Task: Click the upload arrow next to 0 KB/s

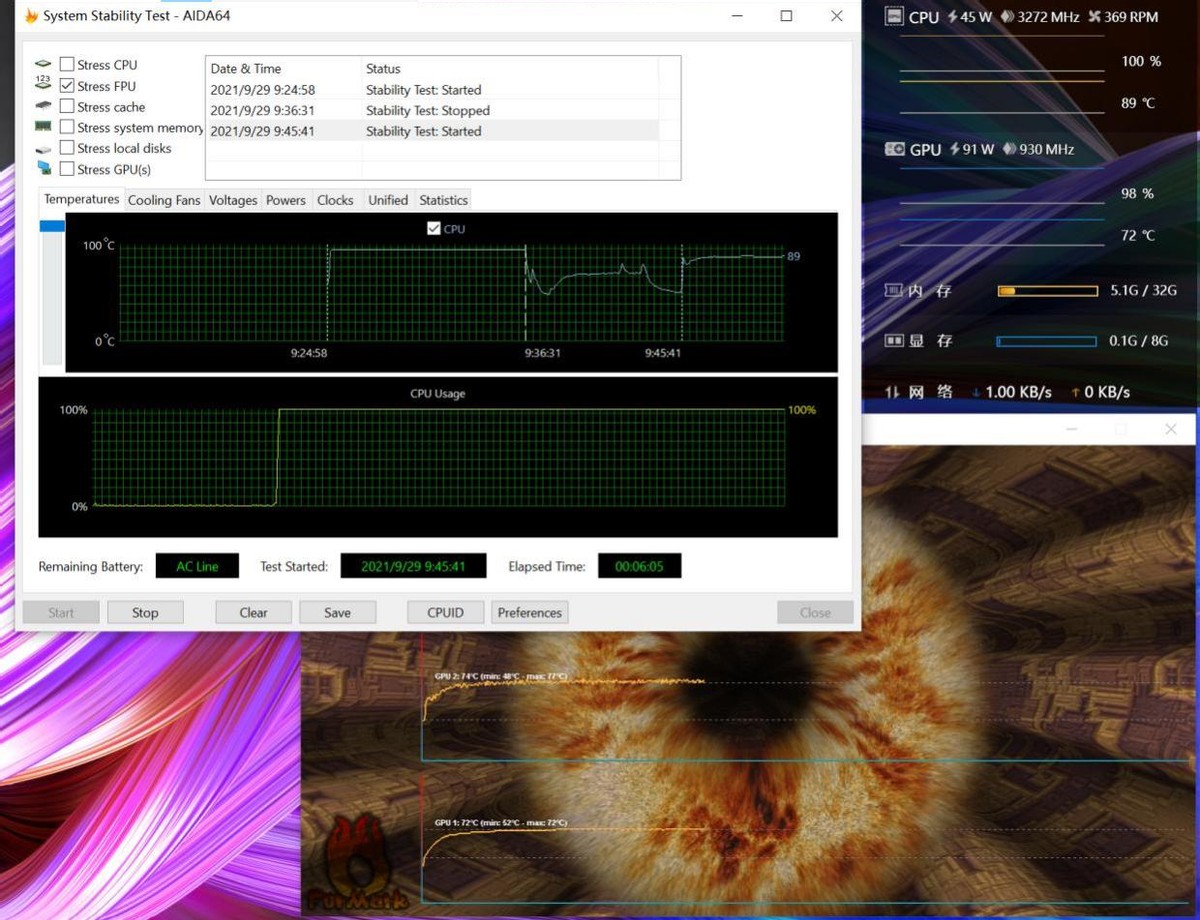Action: pos(1075,392)
